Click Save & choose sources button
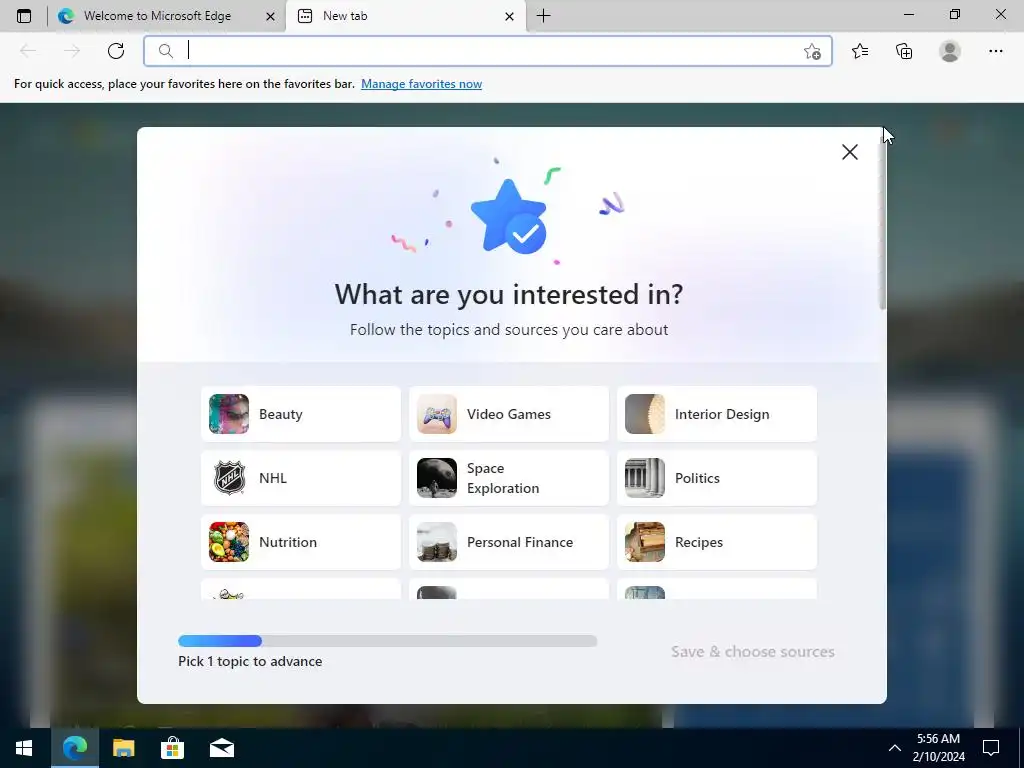 (x=752, y=651)
